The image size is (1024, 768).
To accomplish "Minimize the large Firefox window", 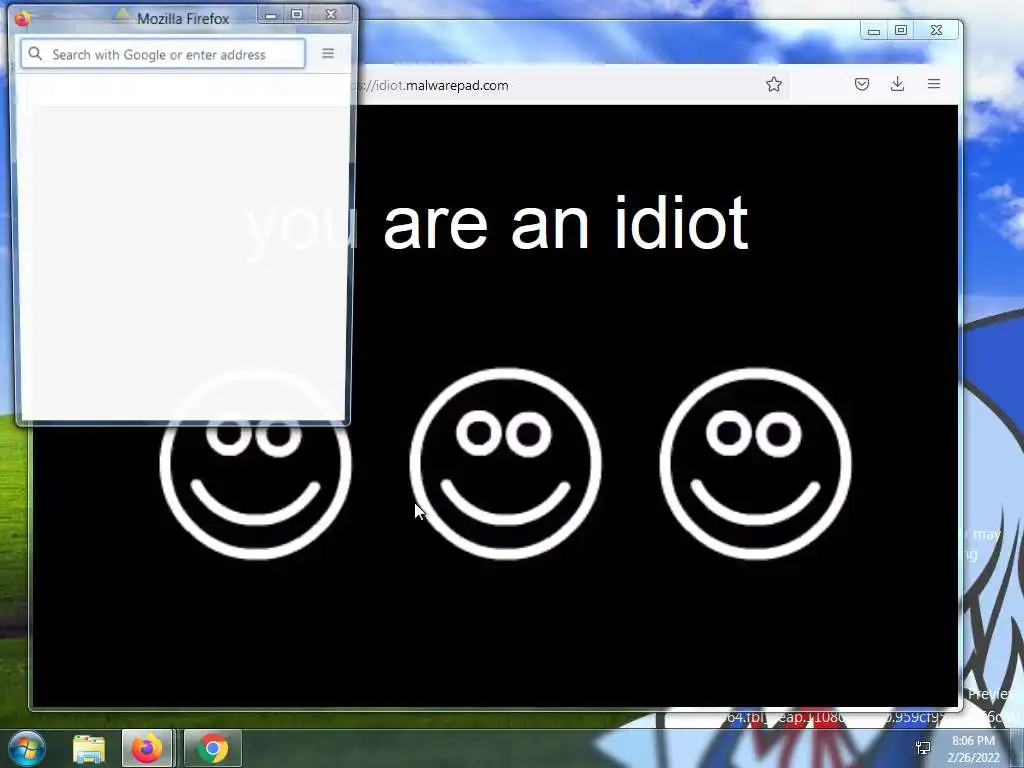I will [x=874, y=31].
